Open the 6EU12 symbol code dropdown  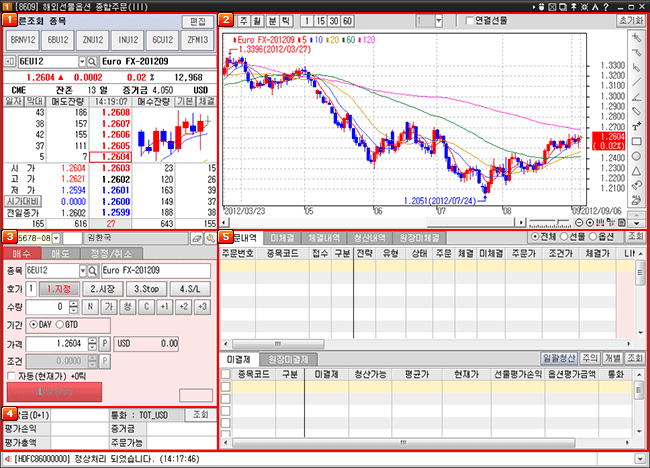(81, 62)
